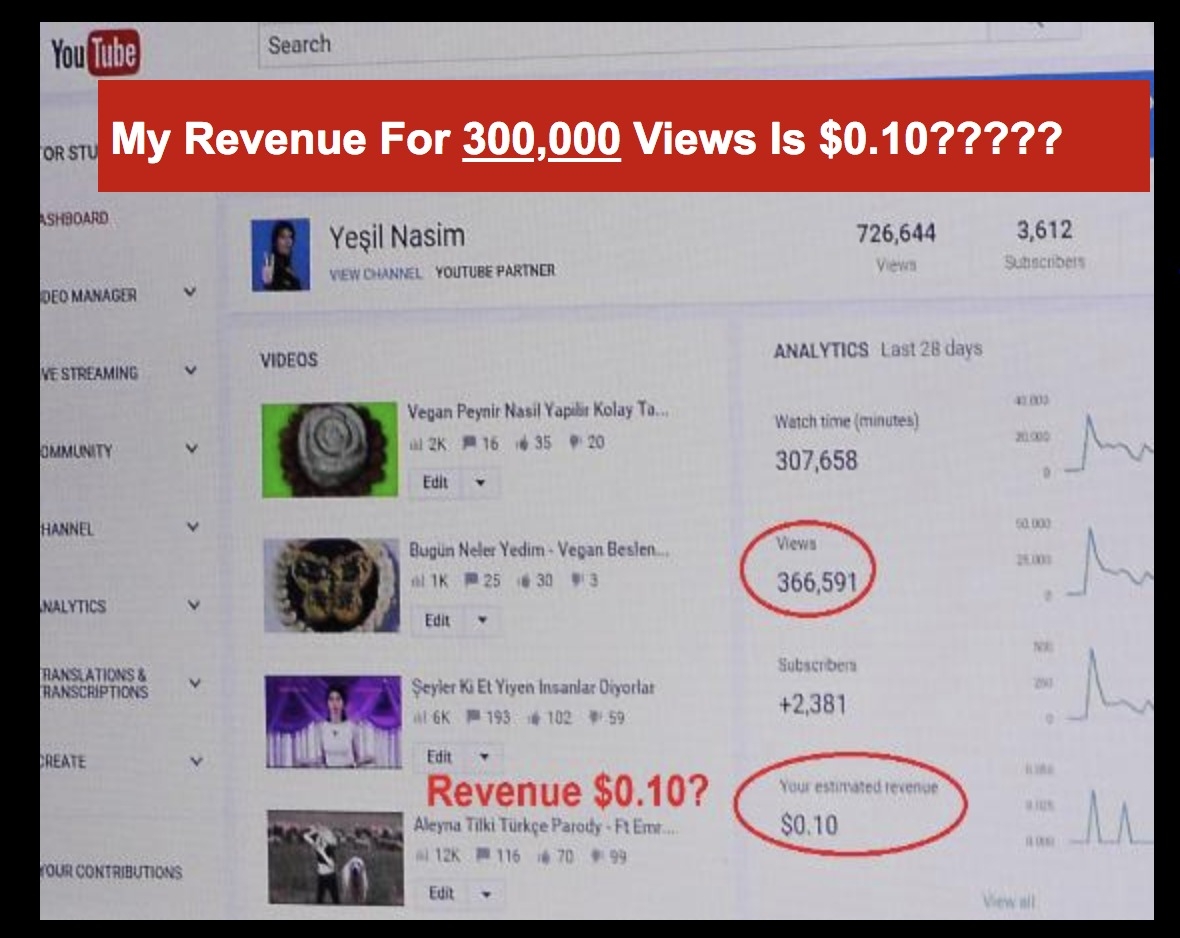Click Edit for Vegan Peynir video

[436, 483]
